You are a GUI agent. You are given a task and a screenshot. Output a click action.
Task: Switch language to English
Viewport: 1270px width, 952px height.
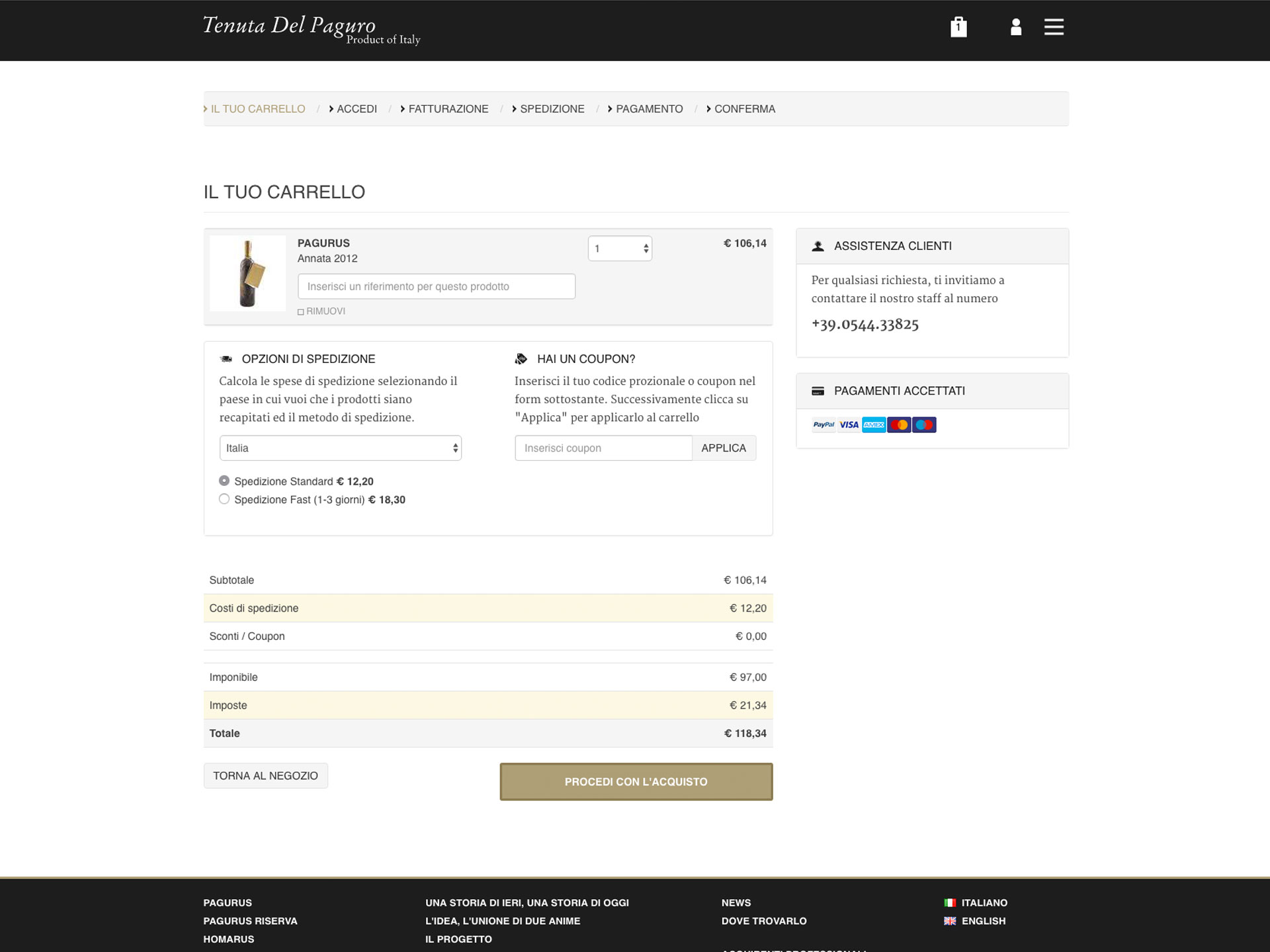(x=984, y=921)
